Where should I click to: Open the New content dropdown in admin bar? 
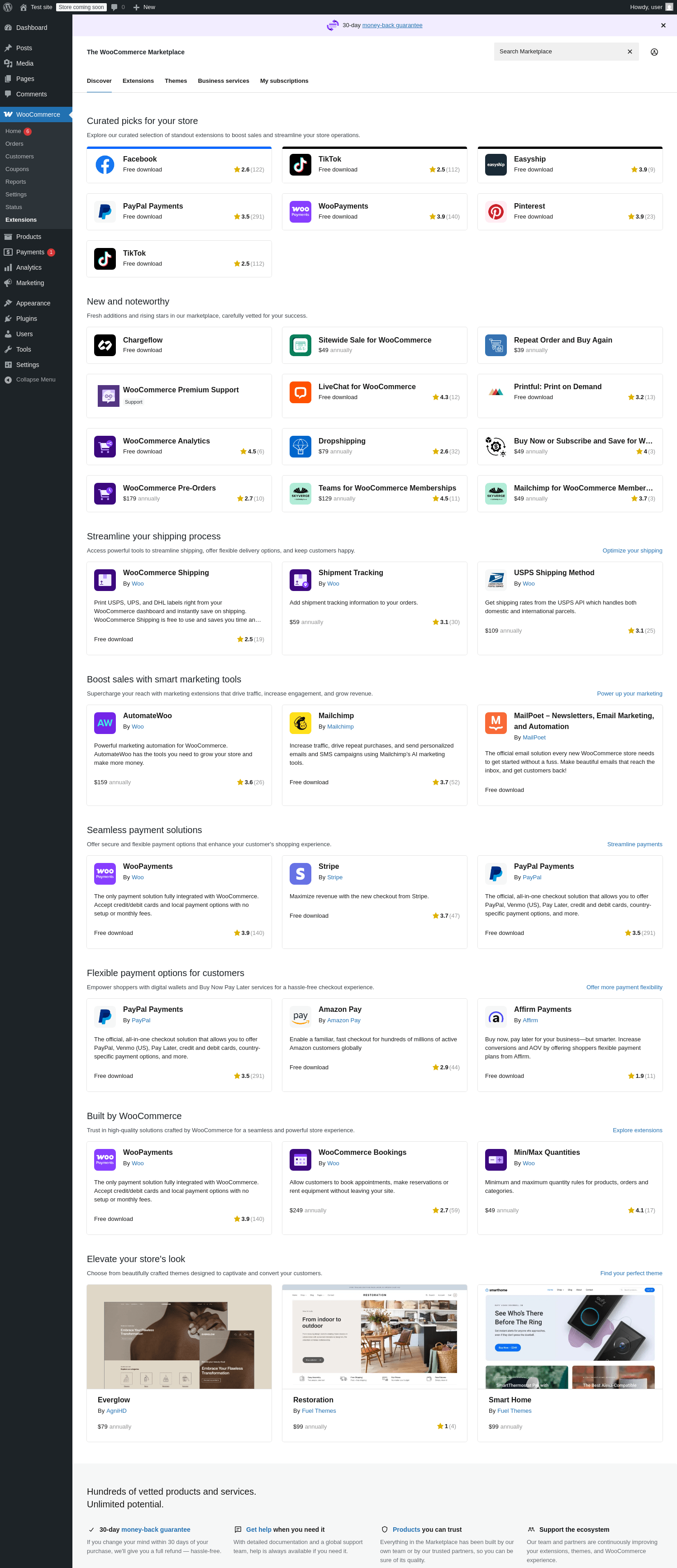pyautogui.click(x=144, y=7)
